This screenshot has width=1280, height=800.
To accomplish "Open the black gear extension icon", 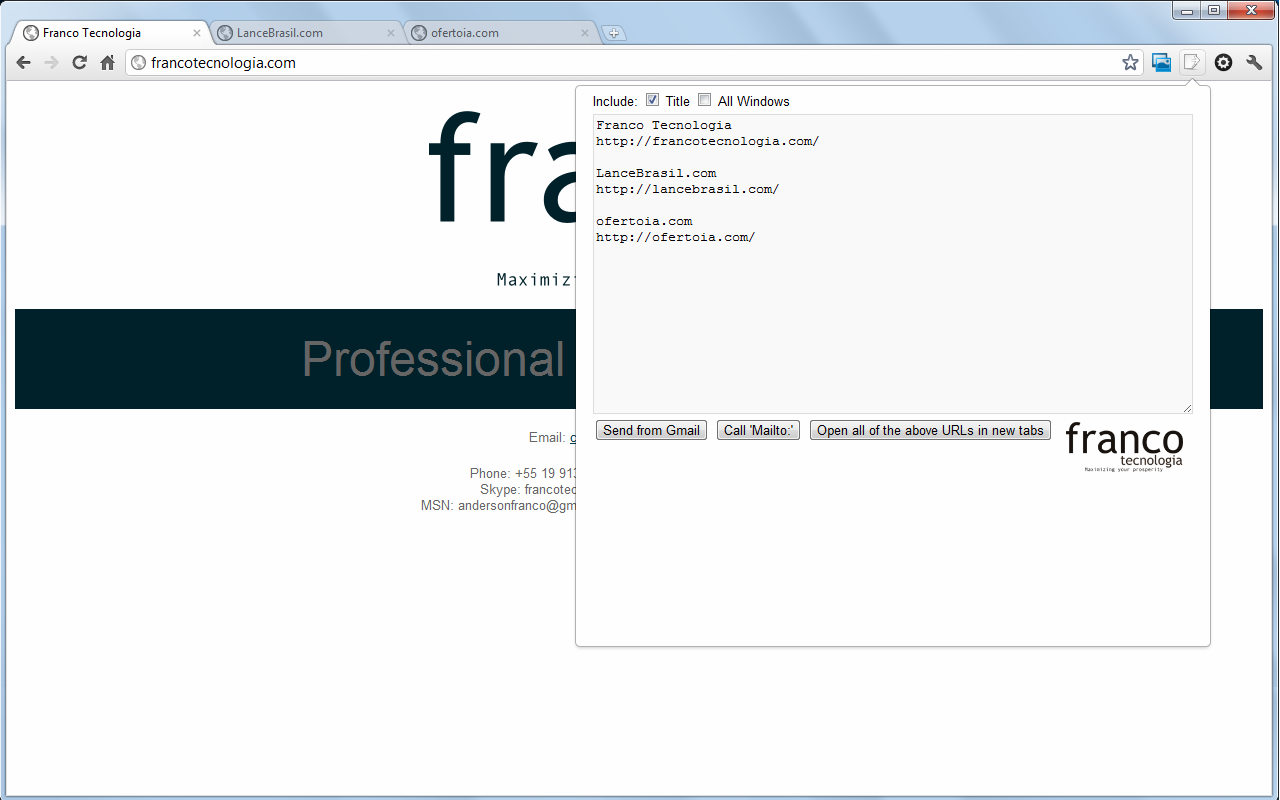I will tap(1223, 63).
